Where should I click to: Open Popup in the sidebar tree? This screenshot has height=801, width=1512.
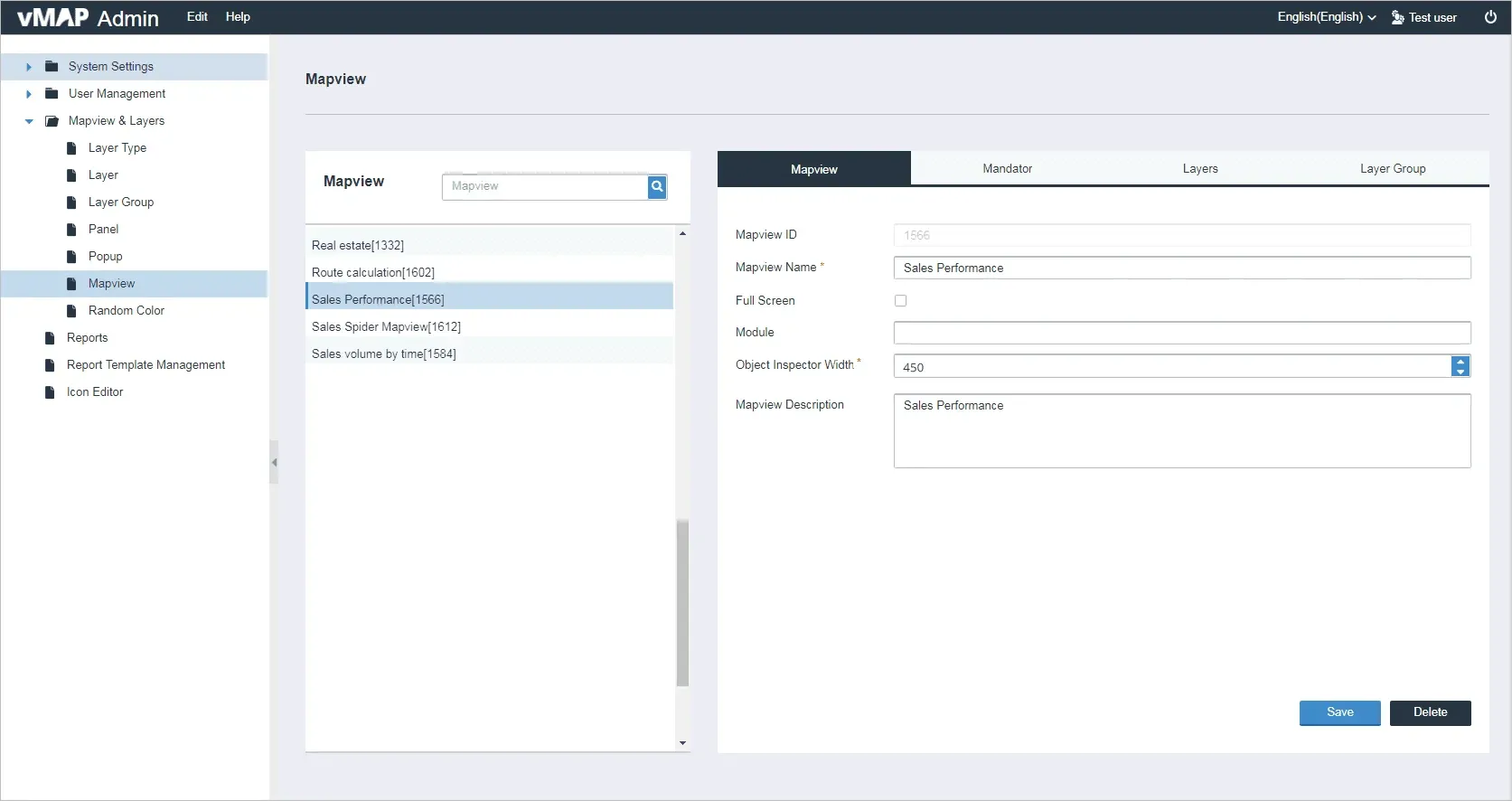(x=105, y=256)
